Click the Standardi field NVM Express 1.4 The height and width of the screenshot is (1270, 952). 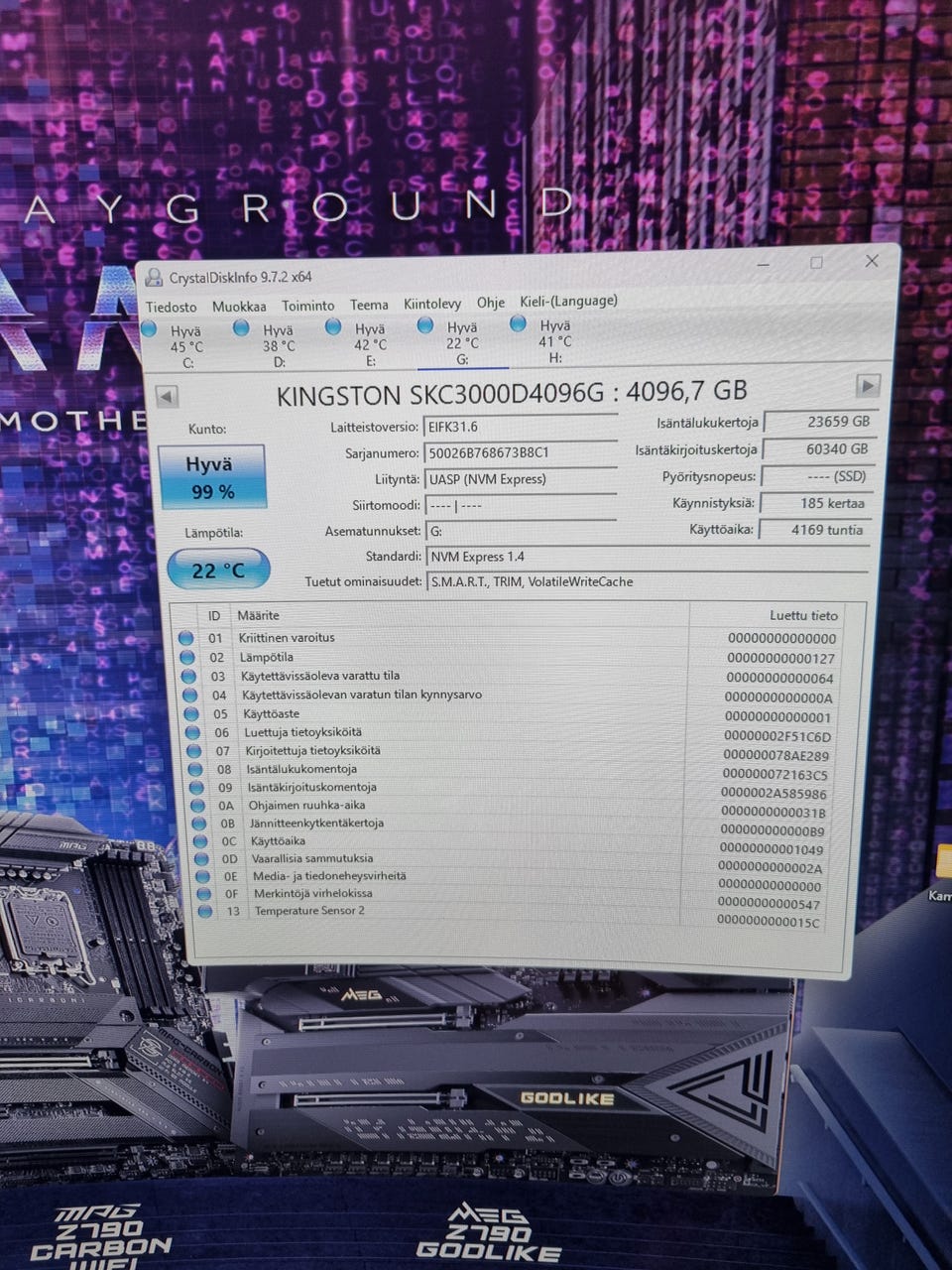[x=647, y=557]
